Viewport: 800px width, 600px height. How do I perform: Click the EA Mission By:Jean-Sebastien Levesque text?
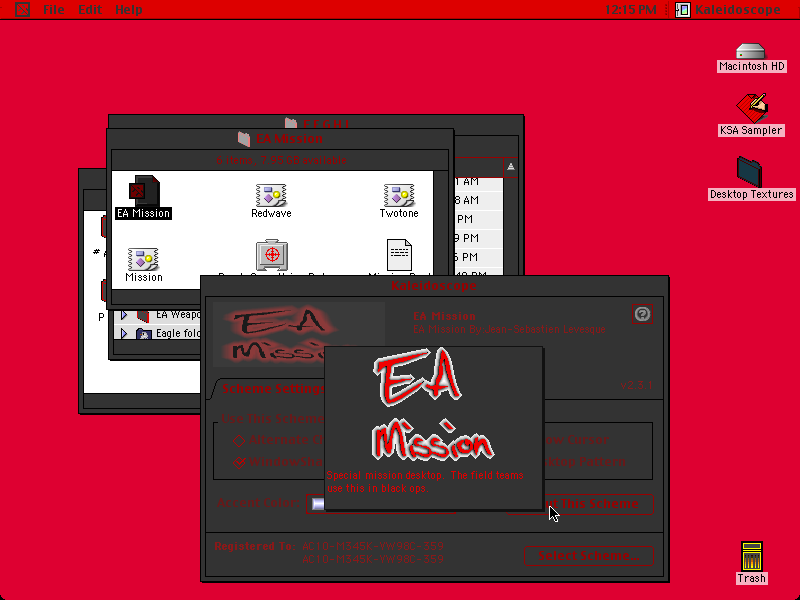[509, 329]
